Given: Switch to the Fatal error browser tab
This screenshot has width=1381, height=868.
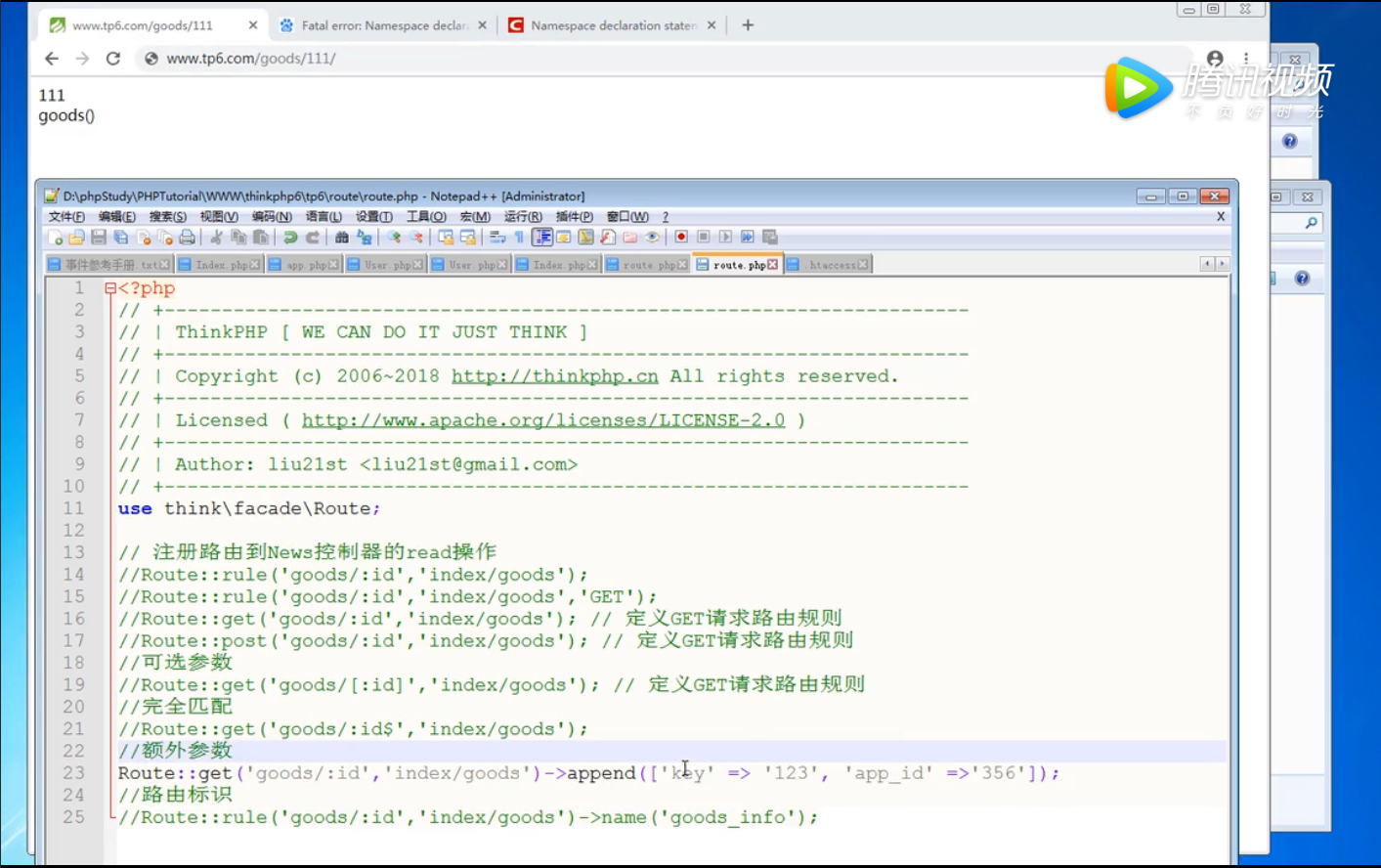Looking at the screenshot, I should pyautogui.click(x=383, y=25).
